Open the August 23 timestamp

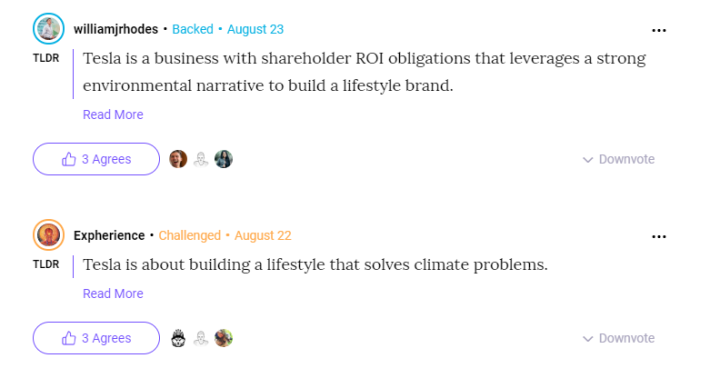pyautogui.click(x=255, y=29)
